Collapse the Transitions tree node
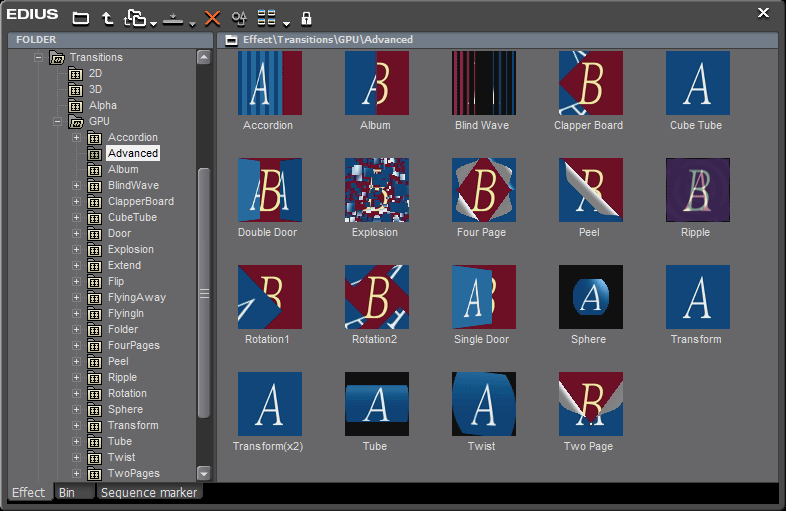 click(x=39, y=58)
